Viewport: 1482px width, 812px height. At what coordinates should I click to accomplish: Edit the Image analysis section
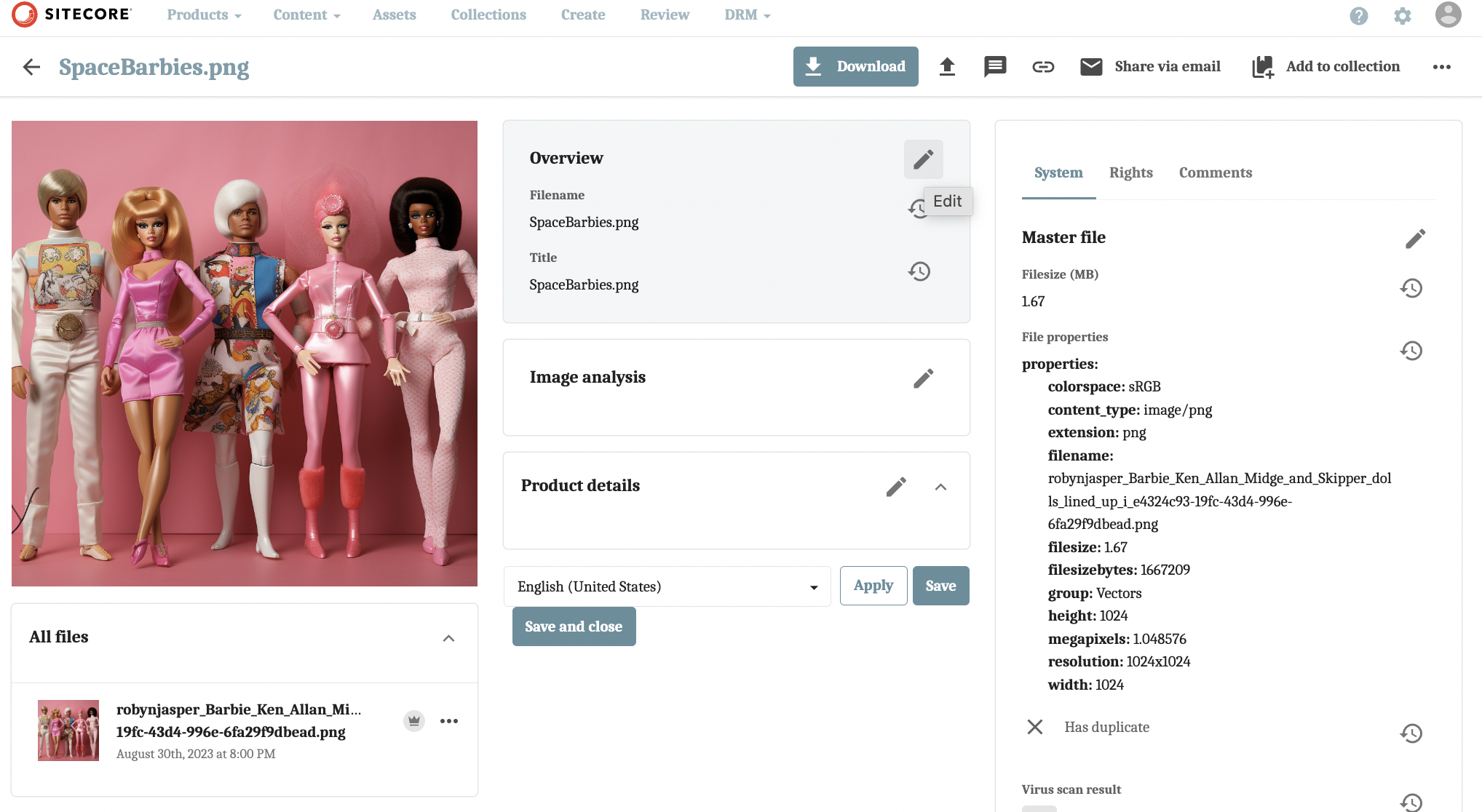tap(924, 378)
